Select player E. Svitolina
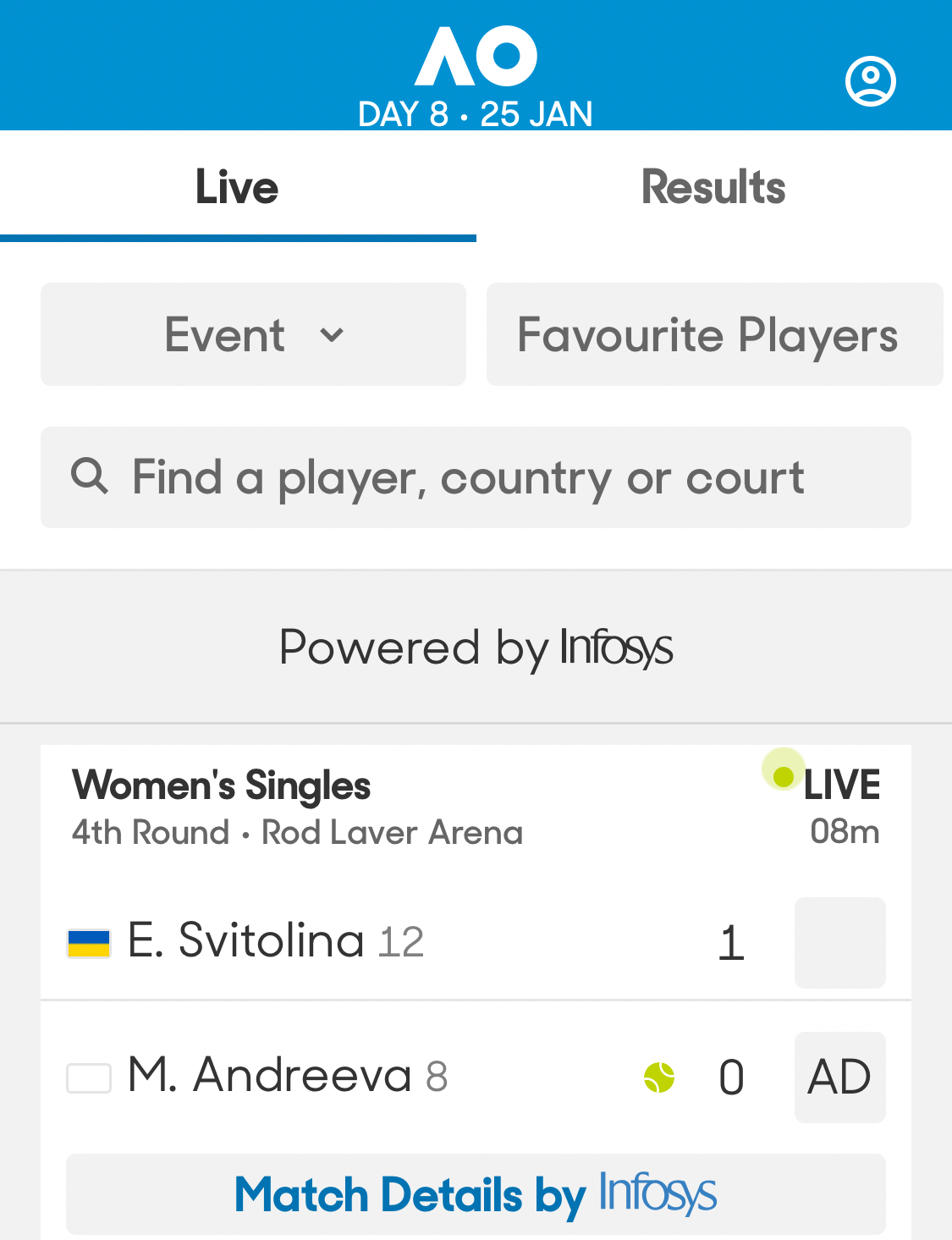 245,941
